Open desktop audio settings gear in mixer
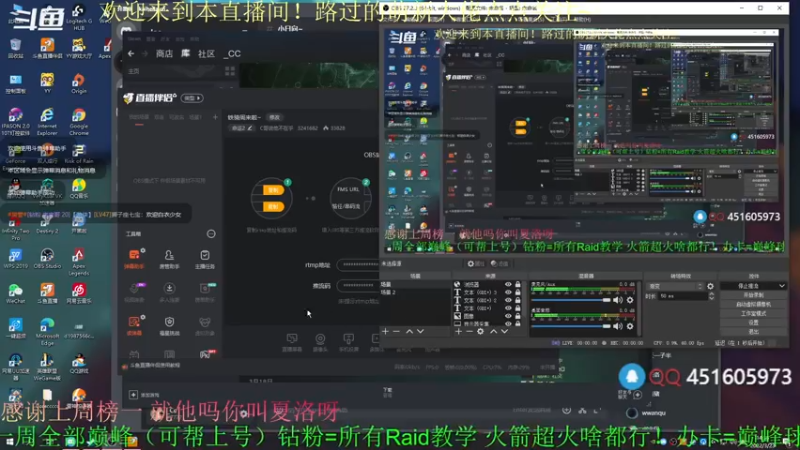 pyautogui.click(x=630, y=326)
